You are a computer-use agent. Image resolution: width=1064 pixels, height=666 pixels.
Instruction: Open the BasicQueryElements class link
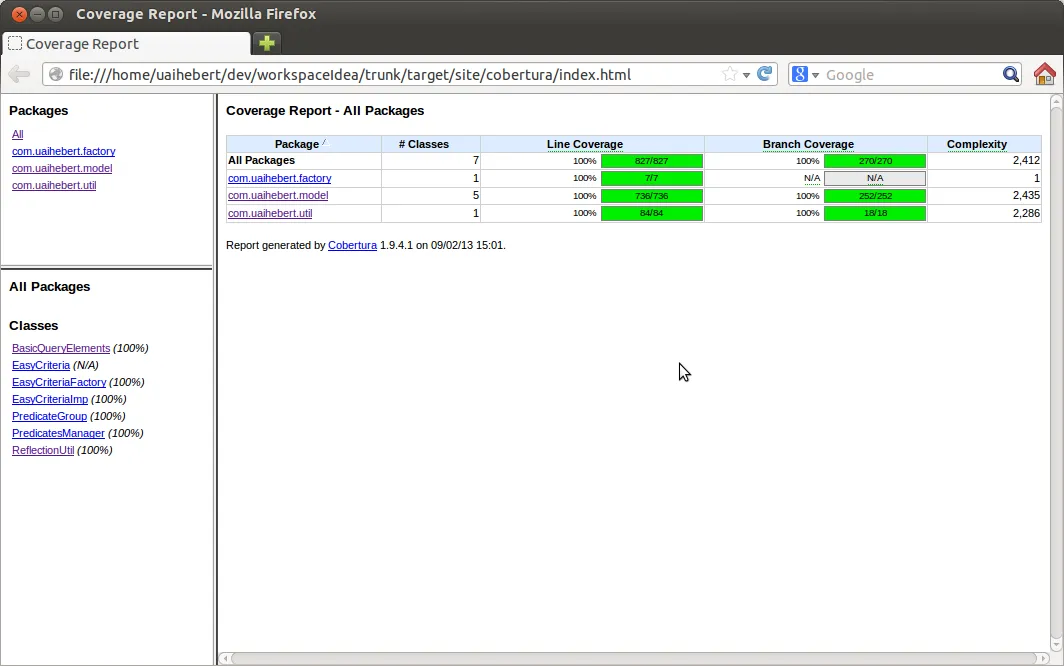pos(61,348)
